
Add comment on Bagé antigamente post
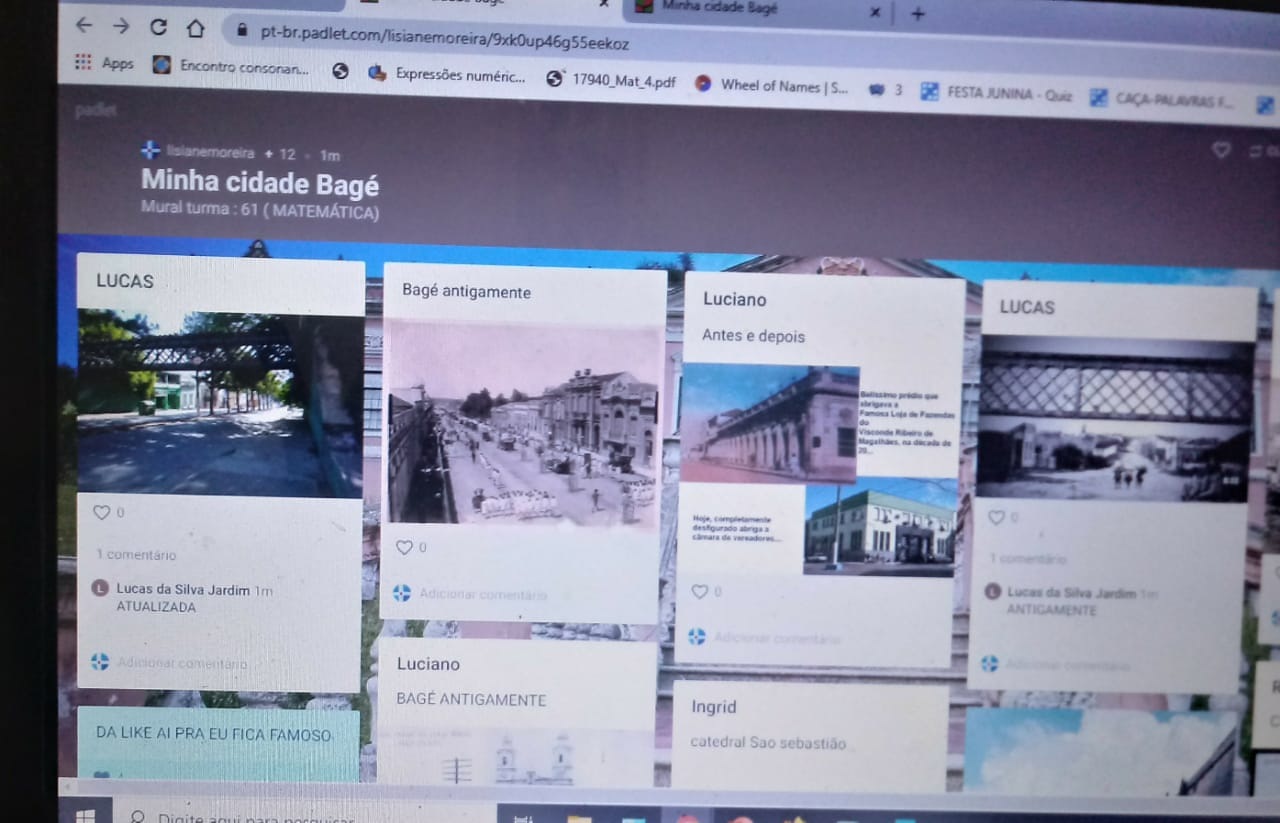tap(483, 594)
